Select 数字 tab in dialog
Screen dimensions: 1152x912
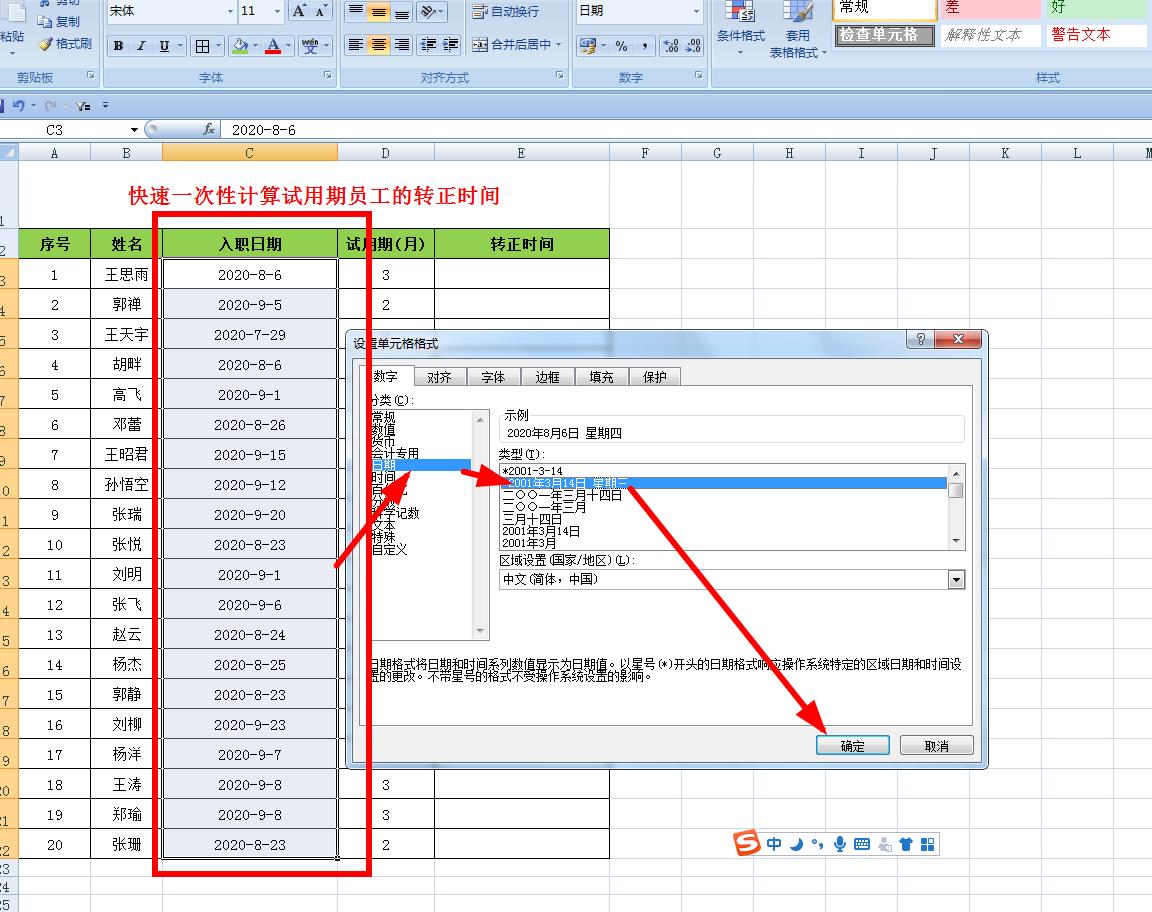click(x=386, y=376)
